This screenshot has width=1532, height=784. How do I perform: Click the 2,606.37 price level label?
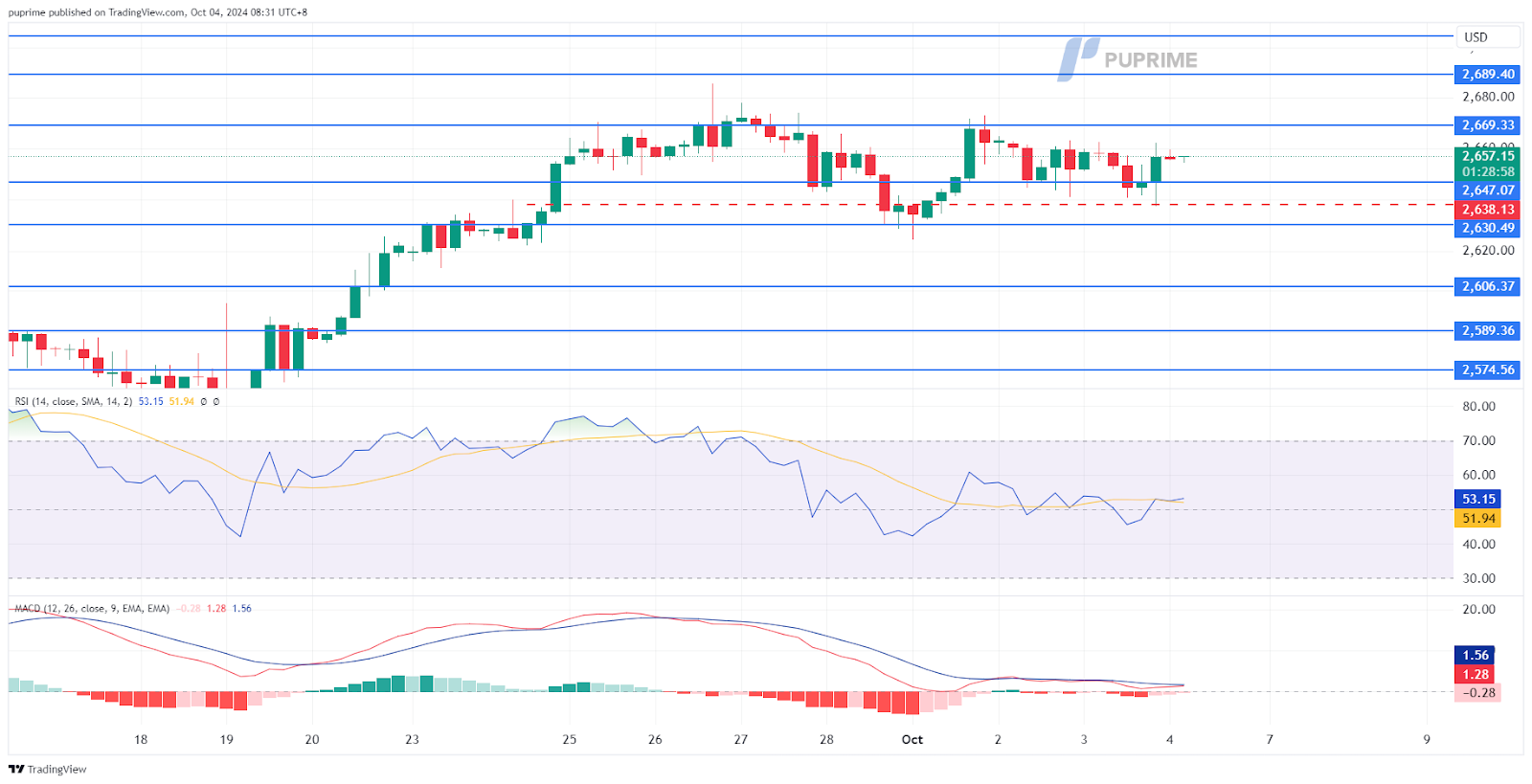pyautogui.click(x=1487, y=286)
